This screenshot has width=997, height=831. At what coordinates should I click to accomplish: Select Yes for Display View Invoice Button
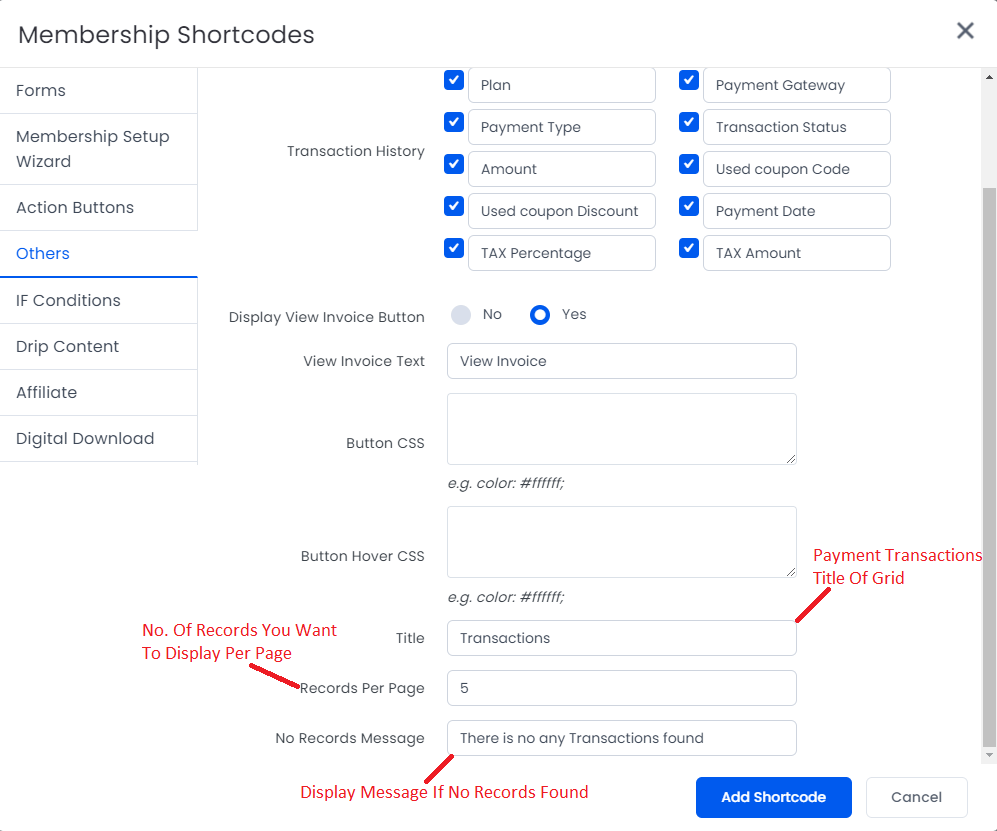tap(540, 315)
